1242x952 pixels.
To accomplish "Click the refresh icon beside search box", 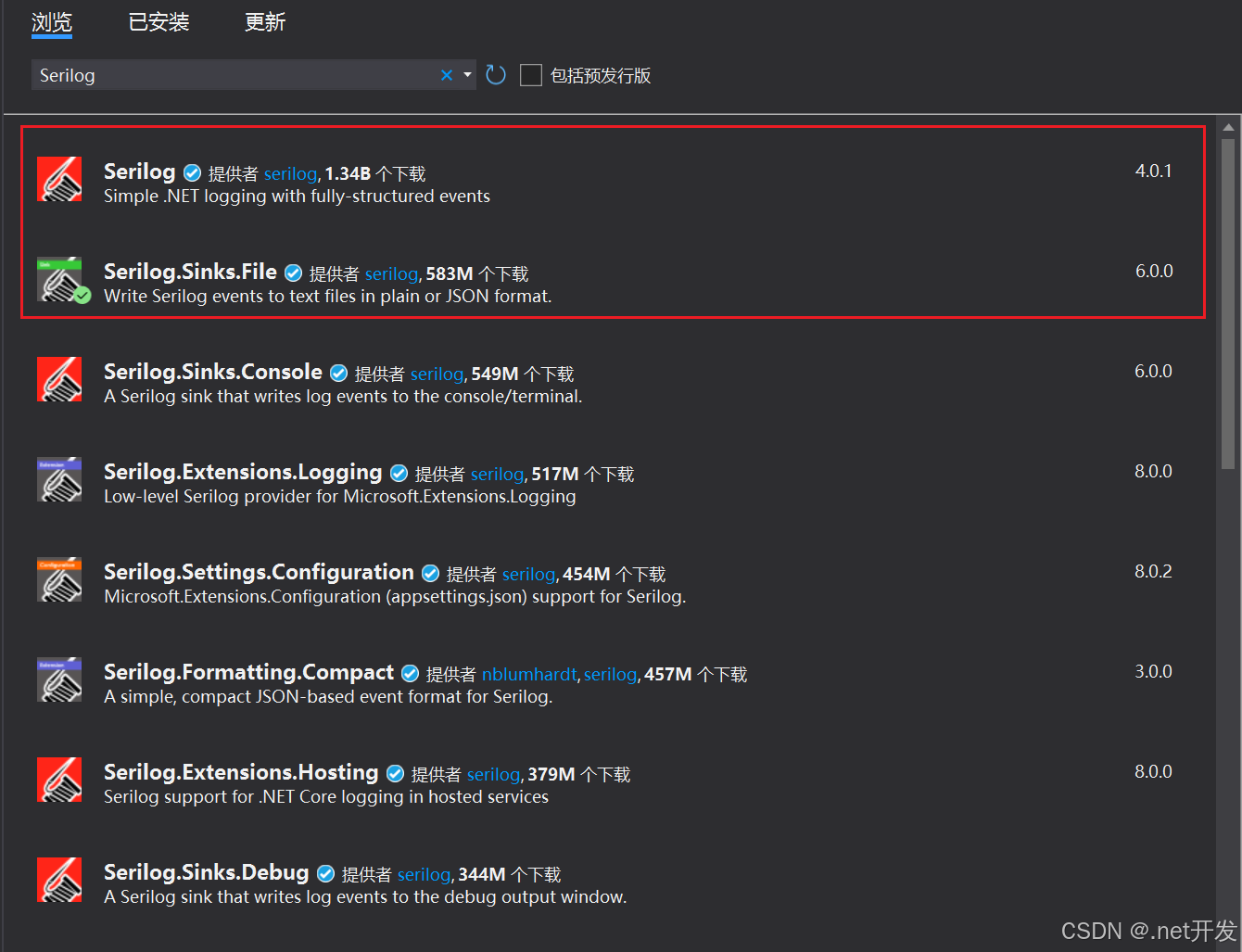I will (496, 75).
